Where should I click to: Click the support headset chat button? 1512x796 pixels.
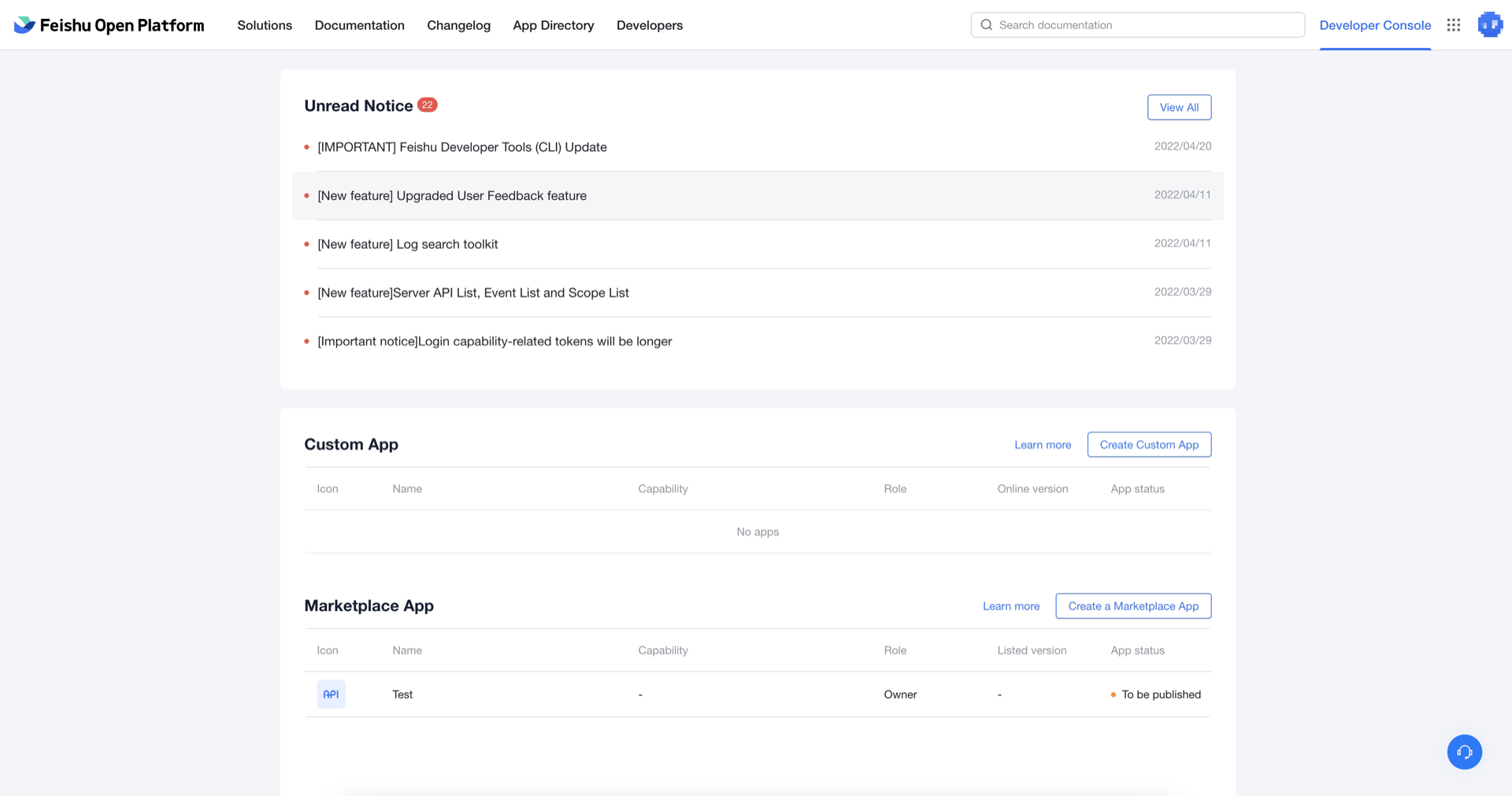[x=1464, y=752]
